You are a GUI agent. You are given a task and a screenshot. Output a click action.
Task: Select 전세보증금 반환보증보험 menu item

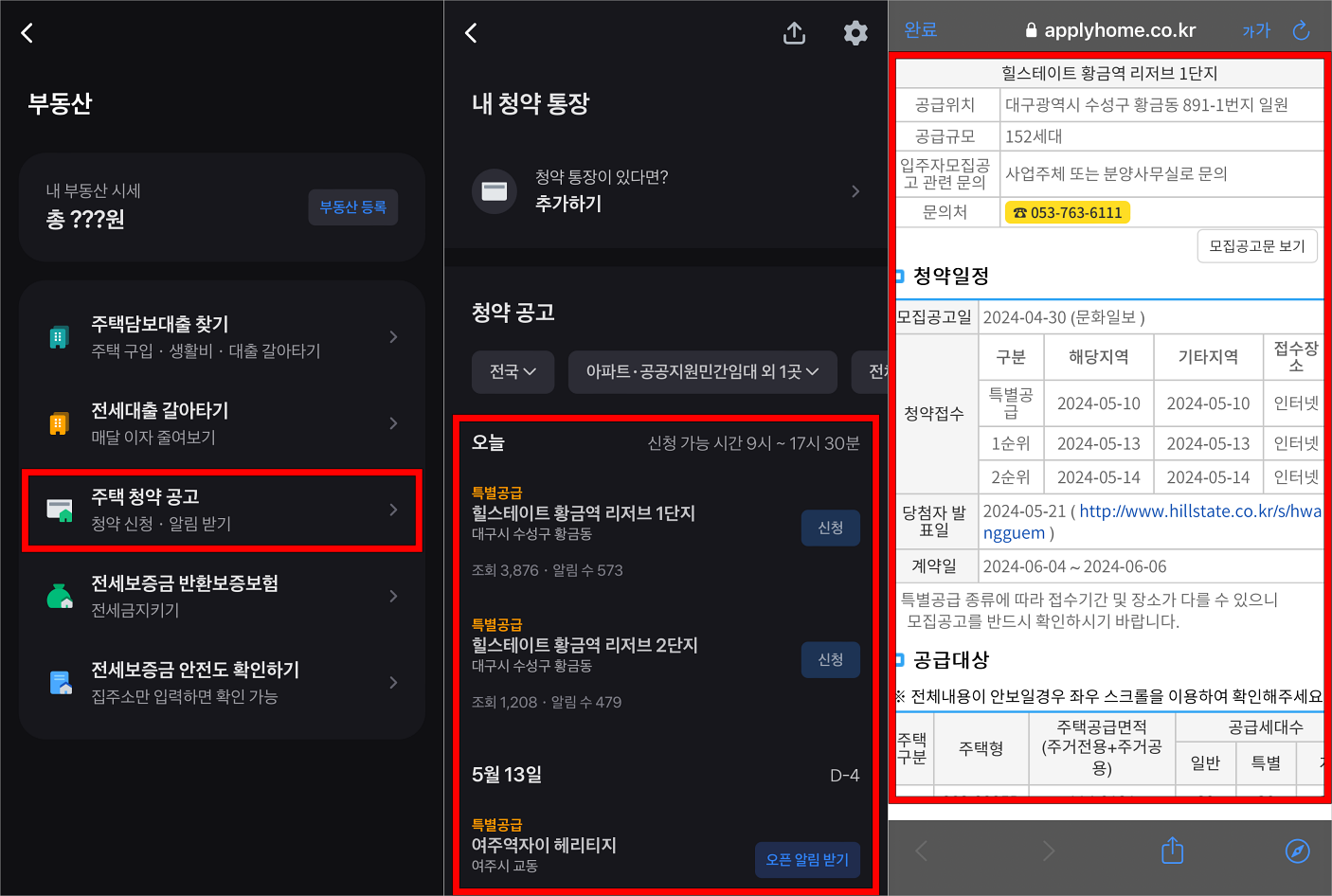point(222,596)
